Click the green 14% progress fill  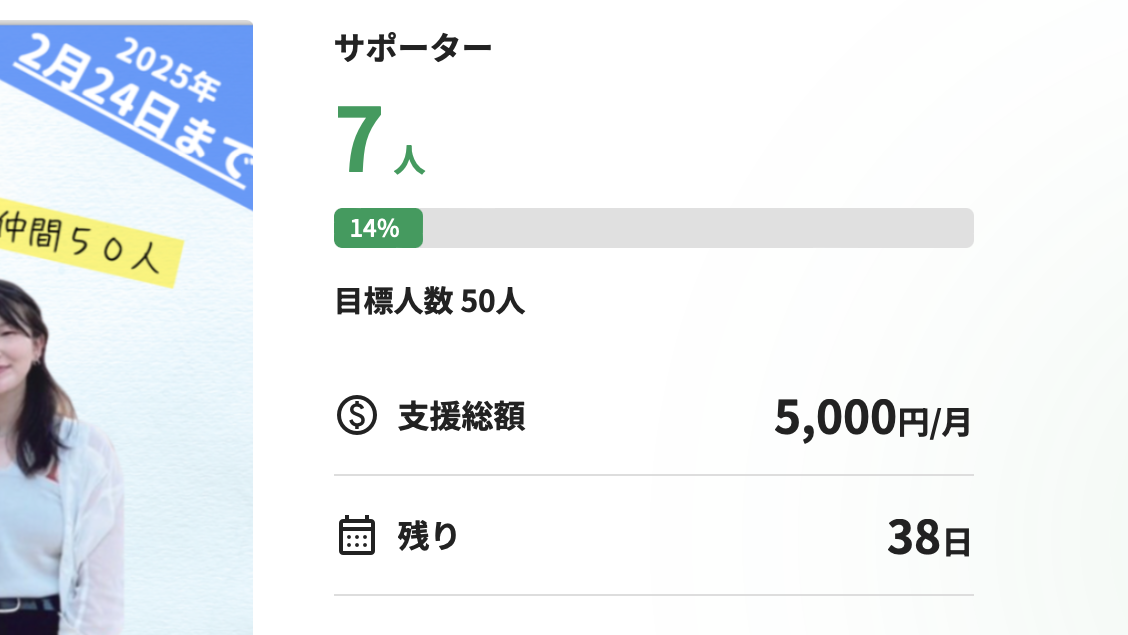tap(378, 228)
